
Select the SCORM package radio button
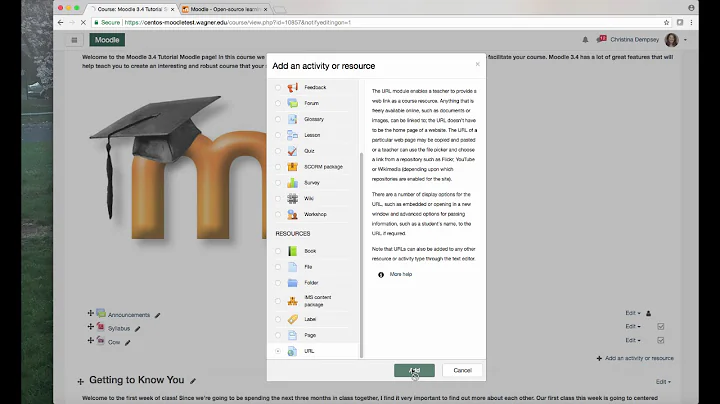click(x=278, y=167)
